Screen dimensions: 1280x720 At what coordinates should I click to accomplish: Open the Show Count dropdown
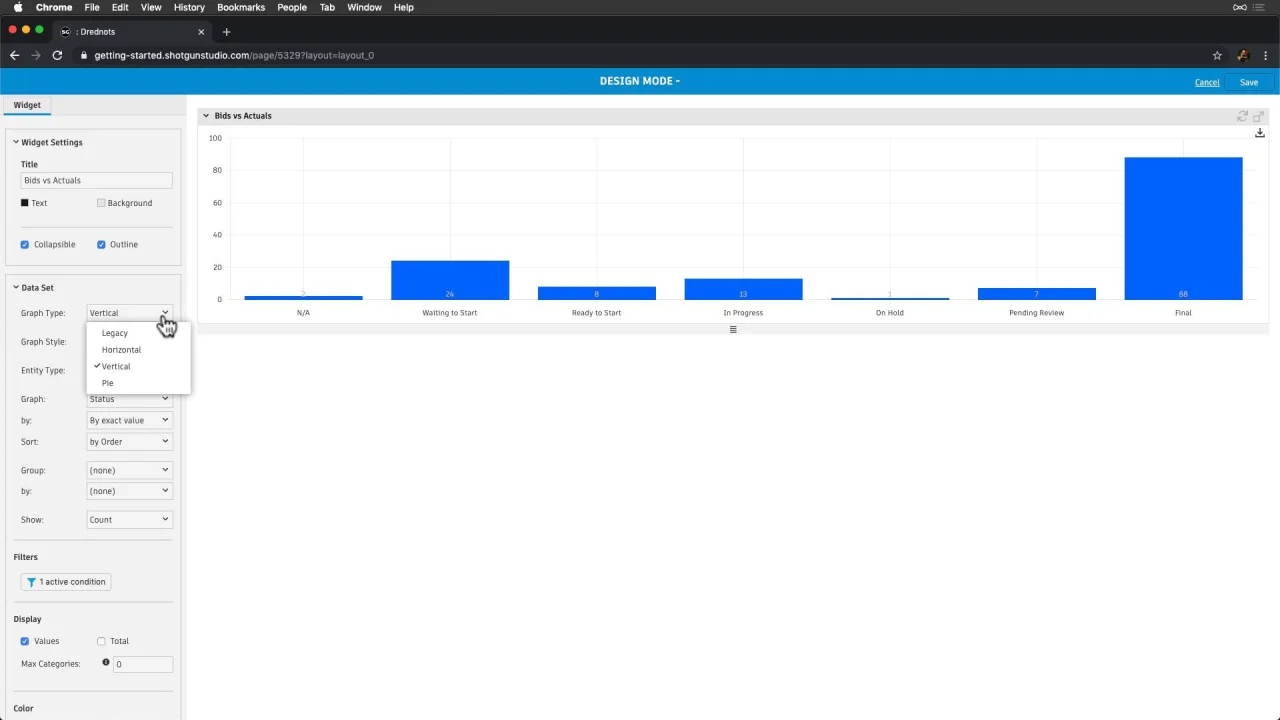coord(129,519)
